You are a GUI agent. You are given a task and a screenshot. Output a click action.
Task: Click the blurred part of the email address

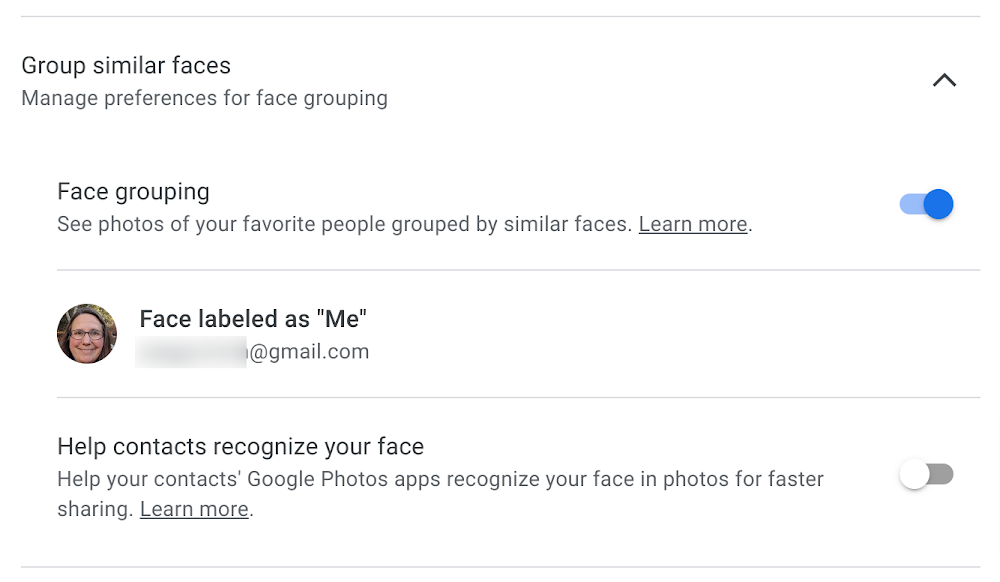pyautogui.click(x=191, y=351)
